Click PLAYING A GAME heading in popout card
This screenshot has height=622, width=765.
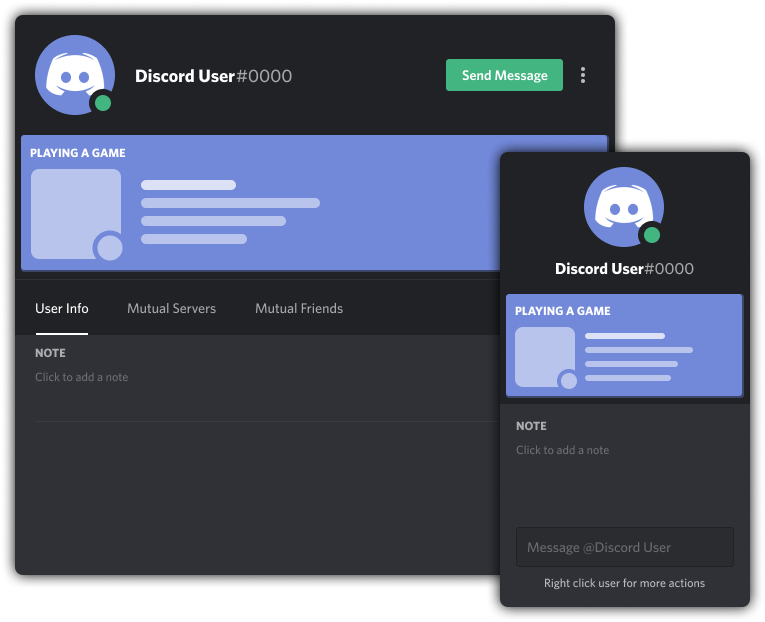(563, 311)
